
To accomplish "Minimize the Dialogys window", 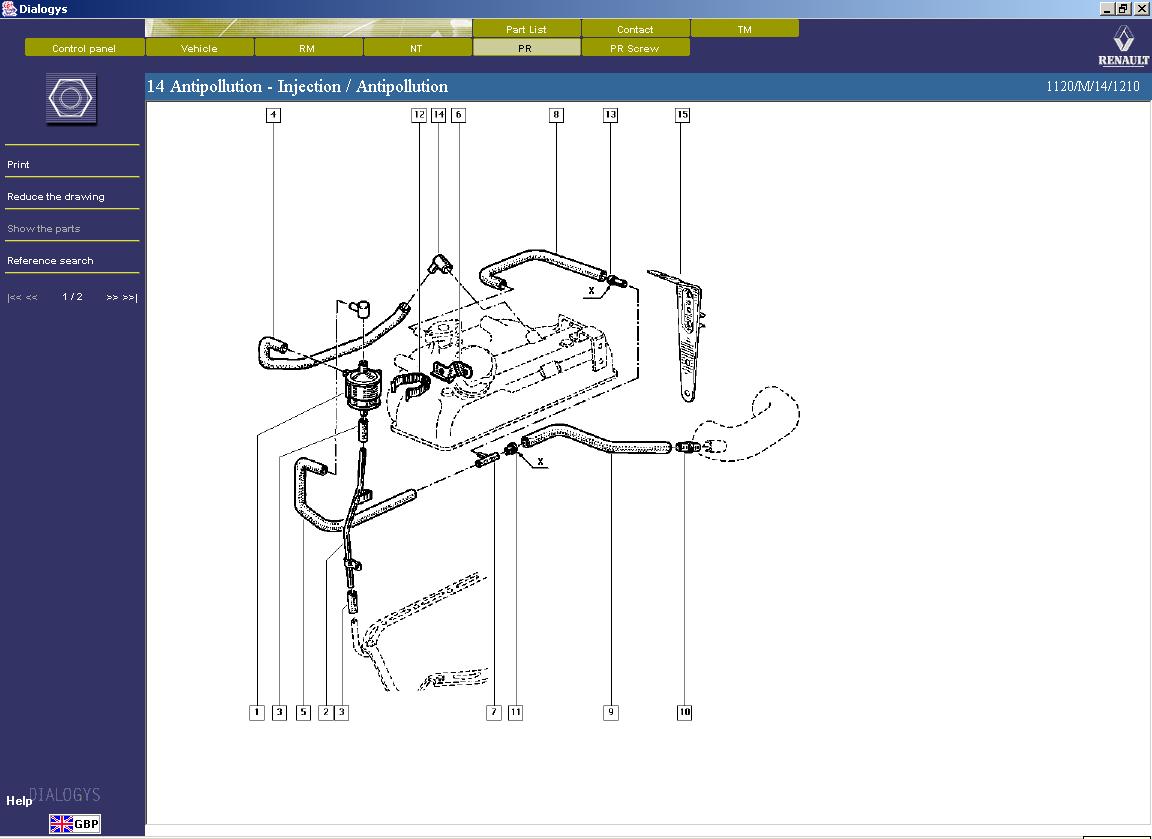I will tap(1107, 9).
